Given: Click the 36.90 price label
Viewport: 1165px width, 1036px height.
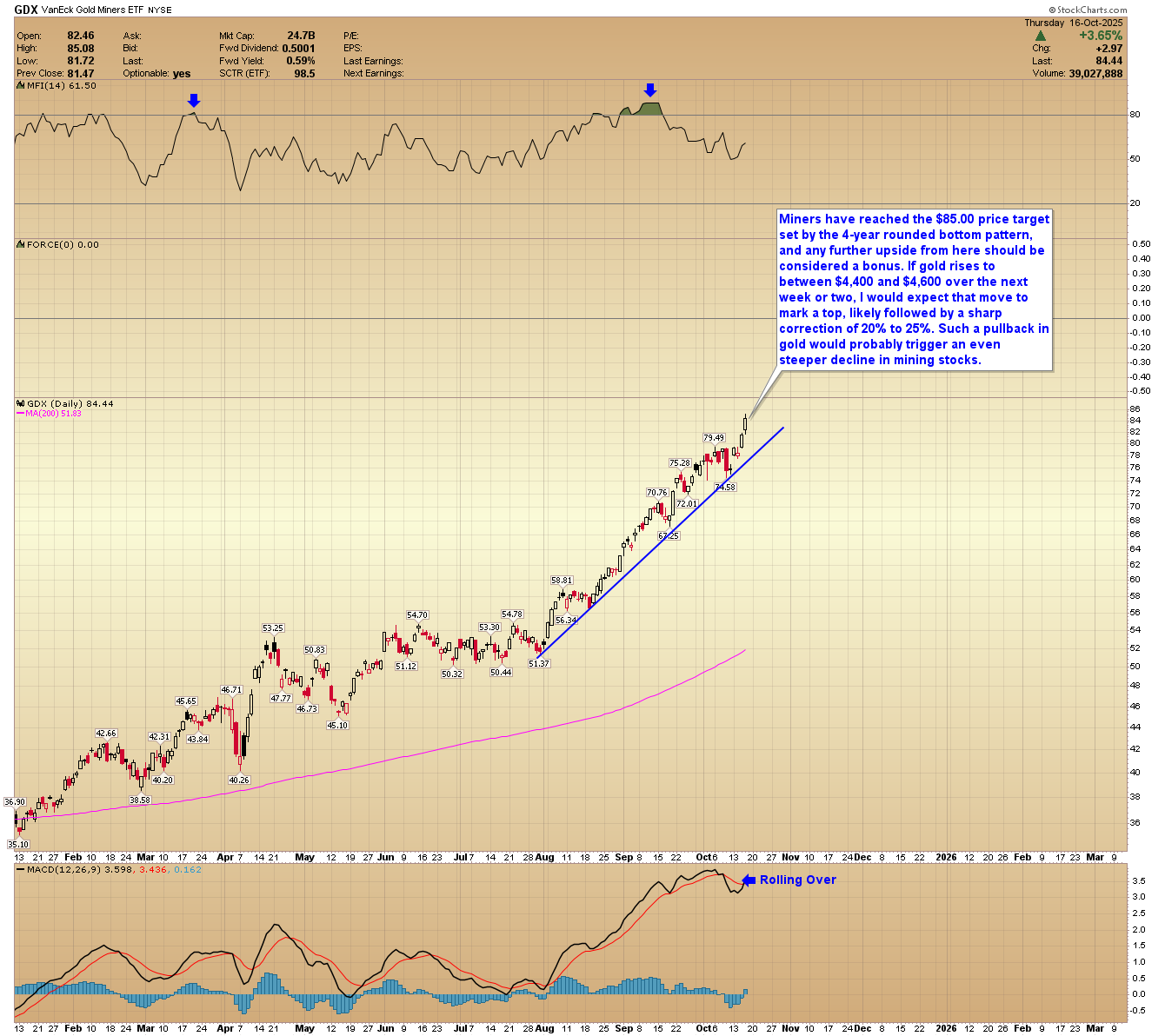Looking at the screenshot, I should (15, 802).
